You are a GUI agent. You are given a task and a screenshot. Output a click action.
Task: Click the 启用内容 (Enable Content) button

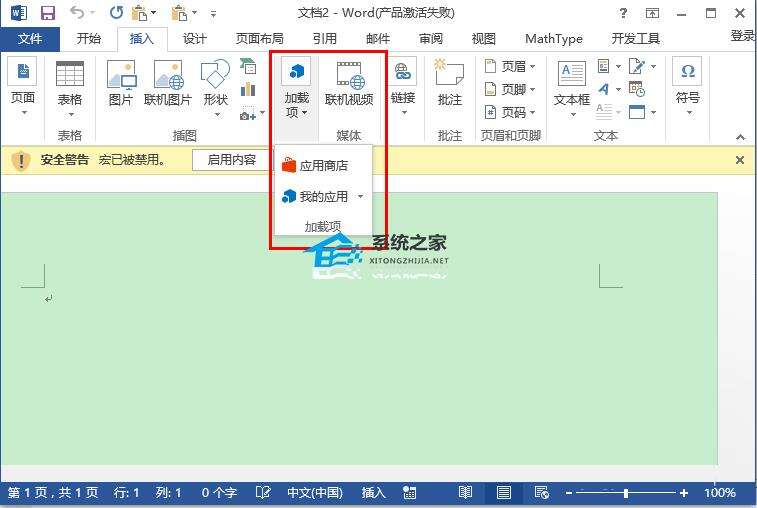(x=232, y=160)
